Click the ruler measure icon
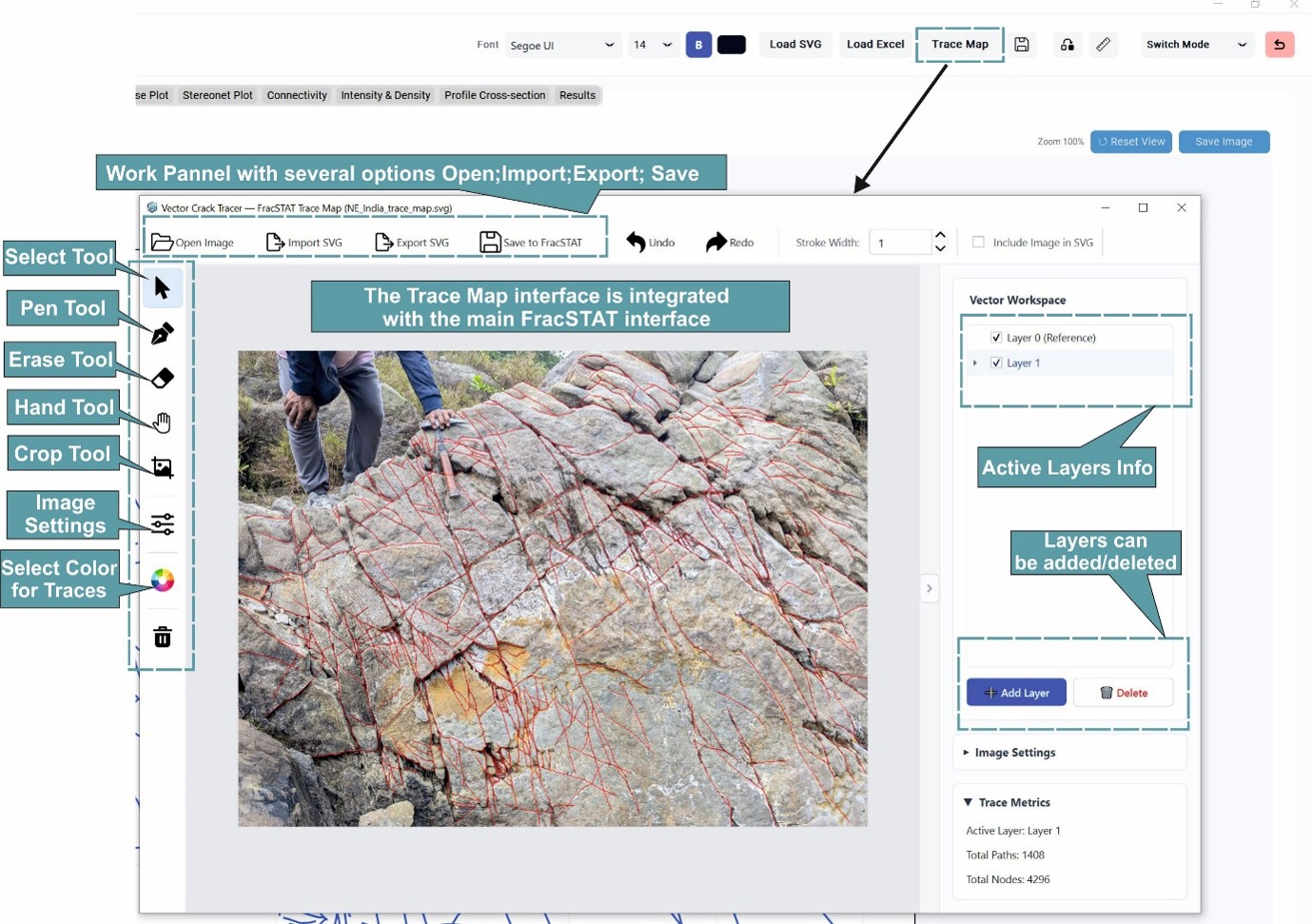 click(1104, 45)
